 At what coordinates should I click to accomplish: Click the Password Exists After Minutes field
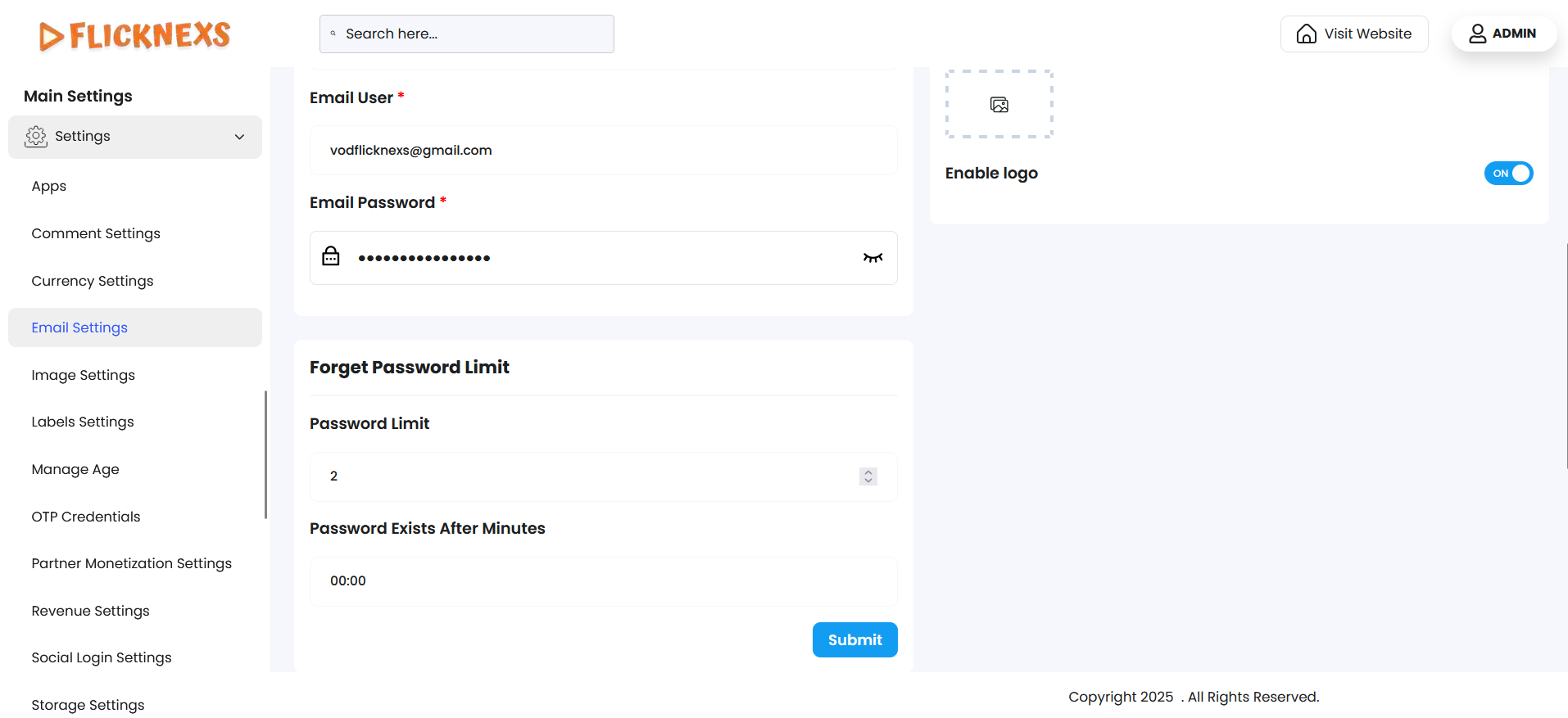(x=603, y=581)
